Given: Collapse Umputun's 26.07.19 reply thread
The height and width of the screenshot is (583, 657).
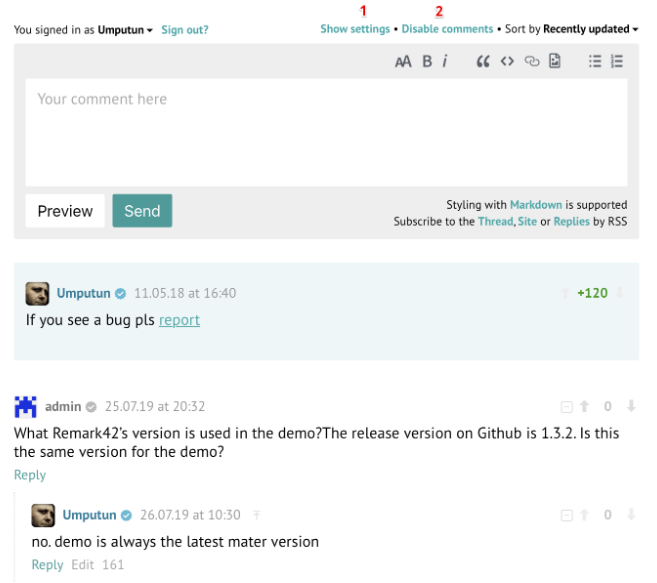Looking at the screenshot, I should pos(566,515).
